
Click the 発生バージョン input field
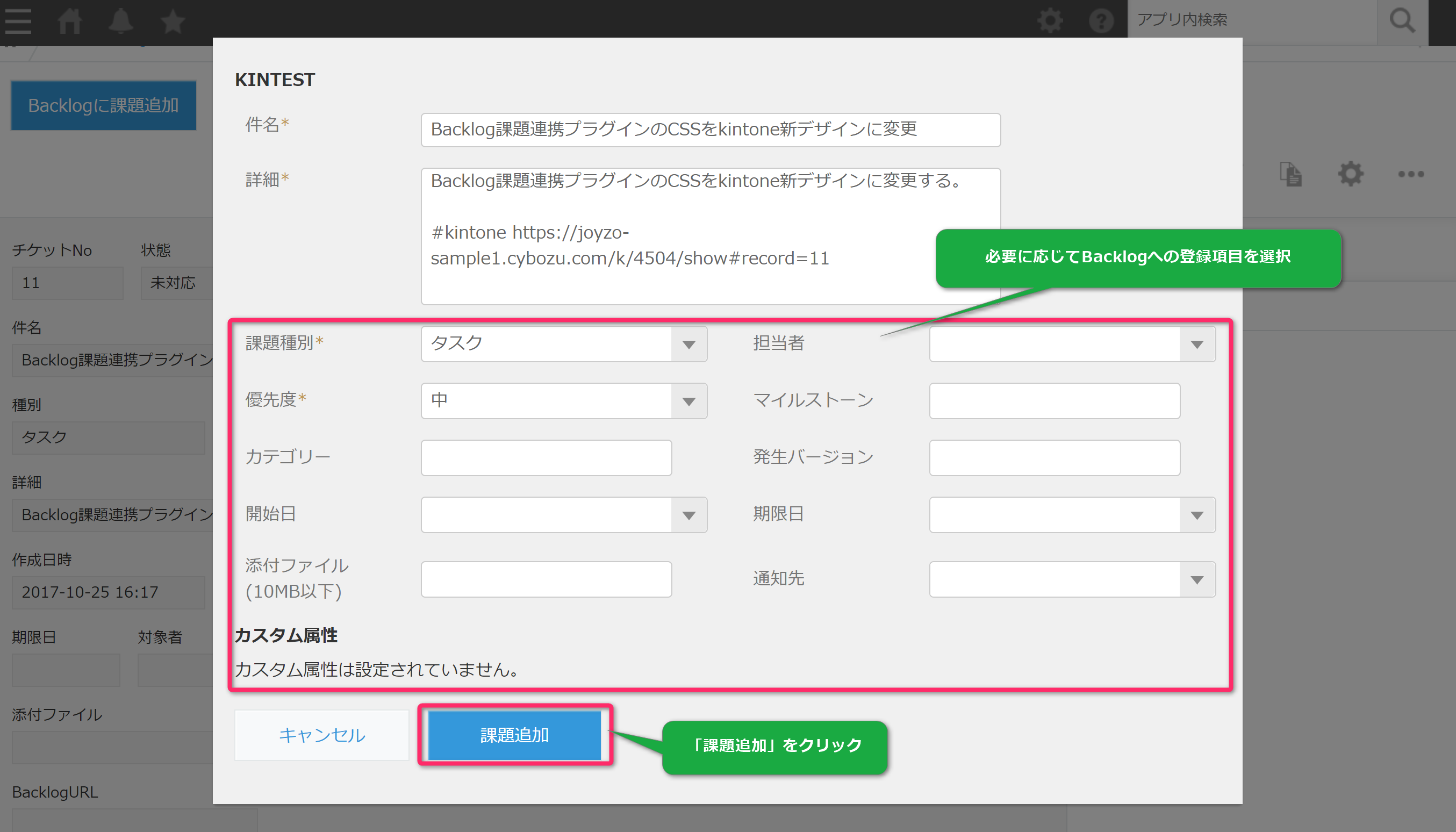click(1055, 458)
